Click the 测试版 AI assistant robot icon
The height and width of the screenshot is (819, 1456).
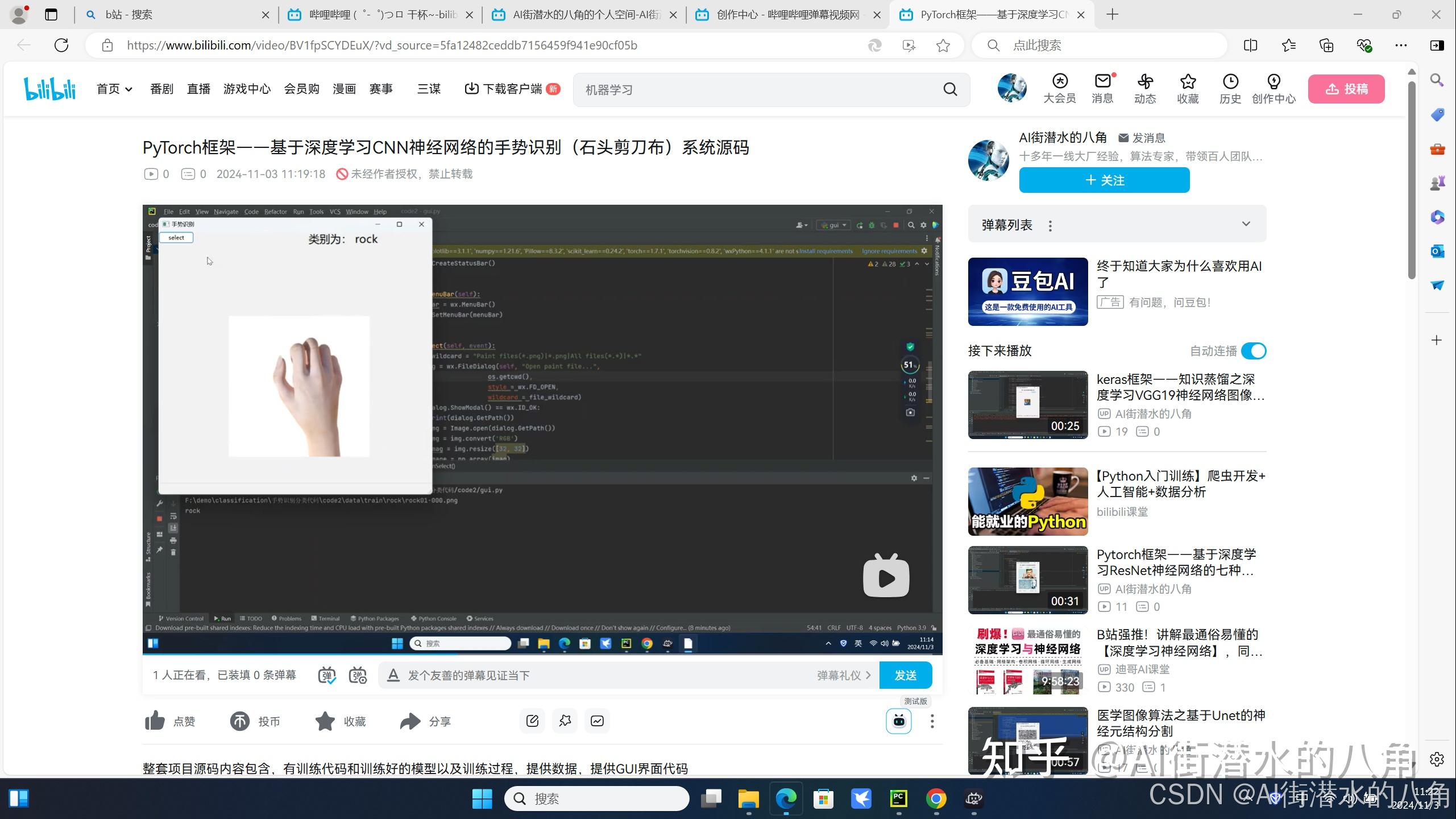(x=899, y=721)
